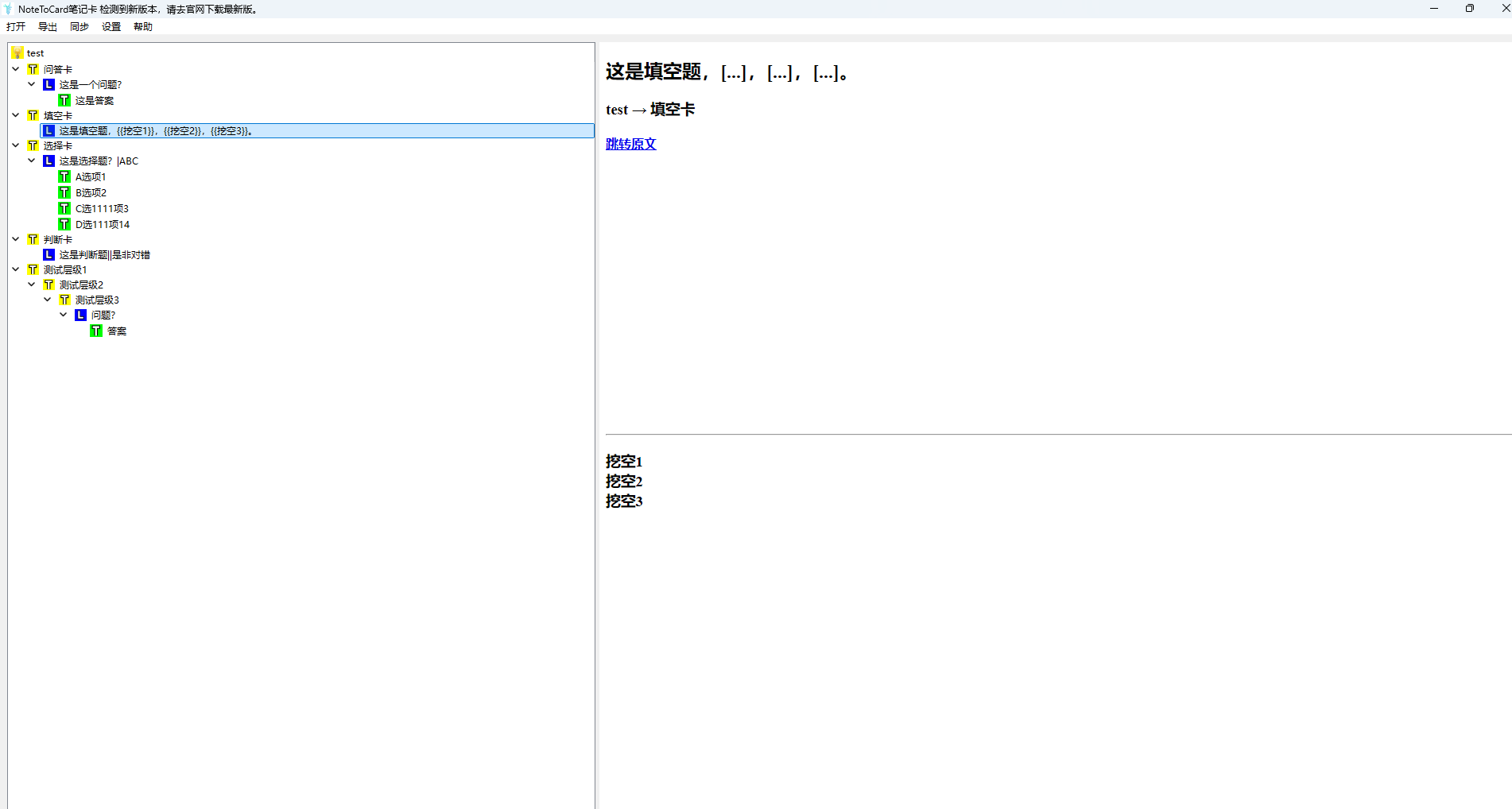
Task: Collapse the 测试层级2 node
Action: click(32, 285)
